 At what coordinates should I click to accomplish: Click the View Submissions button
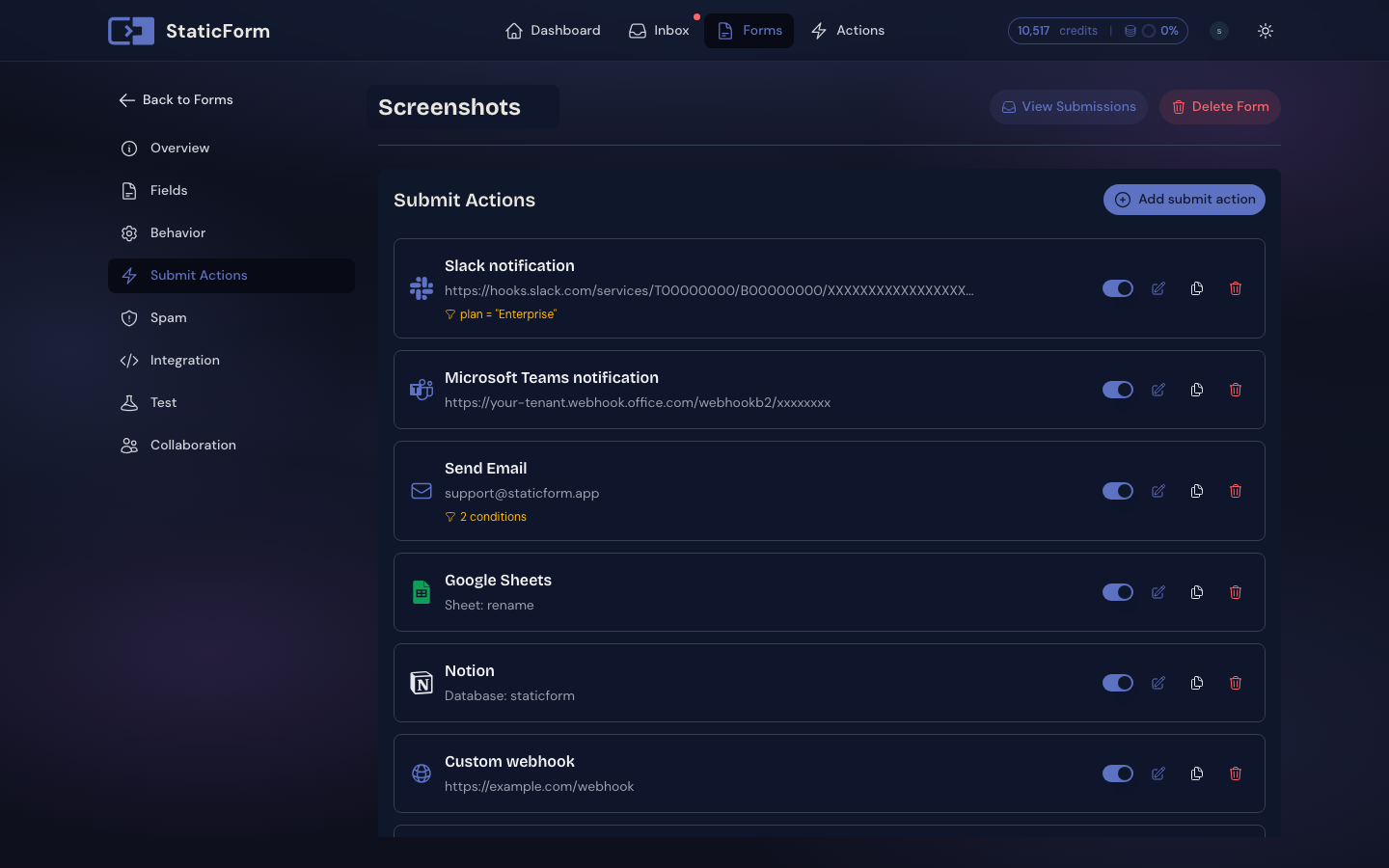tap(1069, 107)
